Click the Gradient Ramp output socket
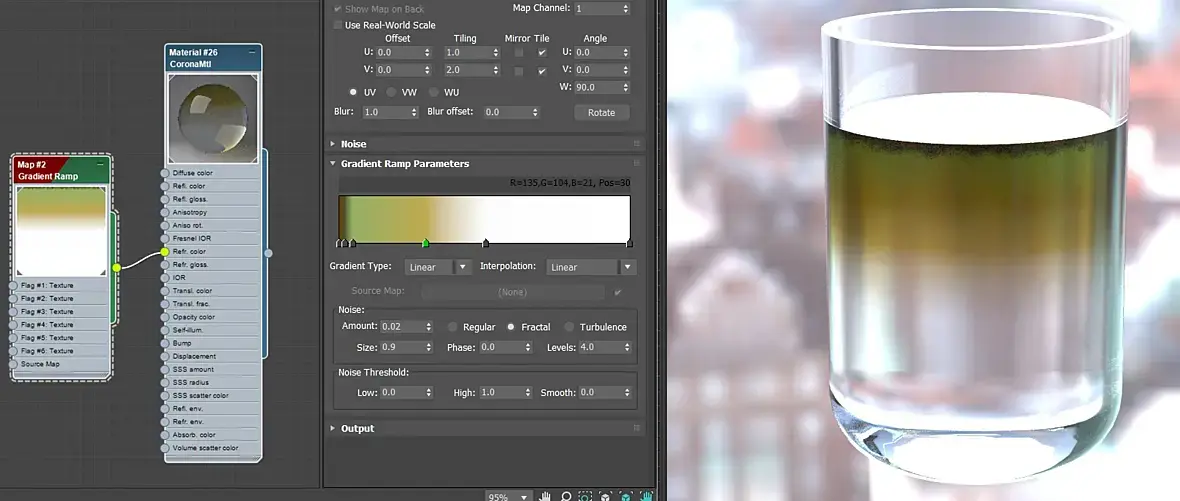The width and height of the screenshot is (1180, 501). pyautogui.click(x=116, y=267)
